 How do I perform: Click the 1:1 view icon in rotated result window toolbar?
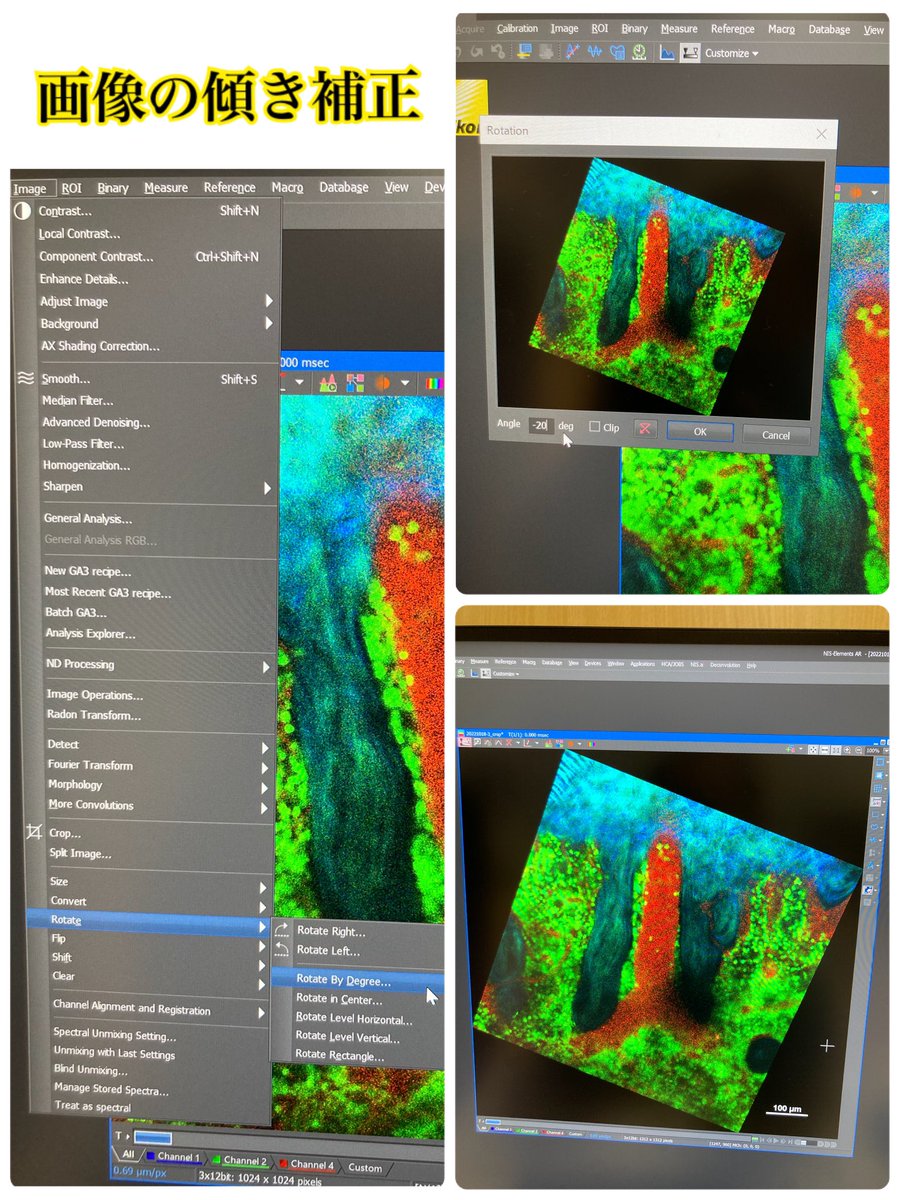pyautogui.click(x=836, y=750)
